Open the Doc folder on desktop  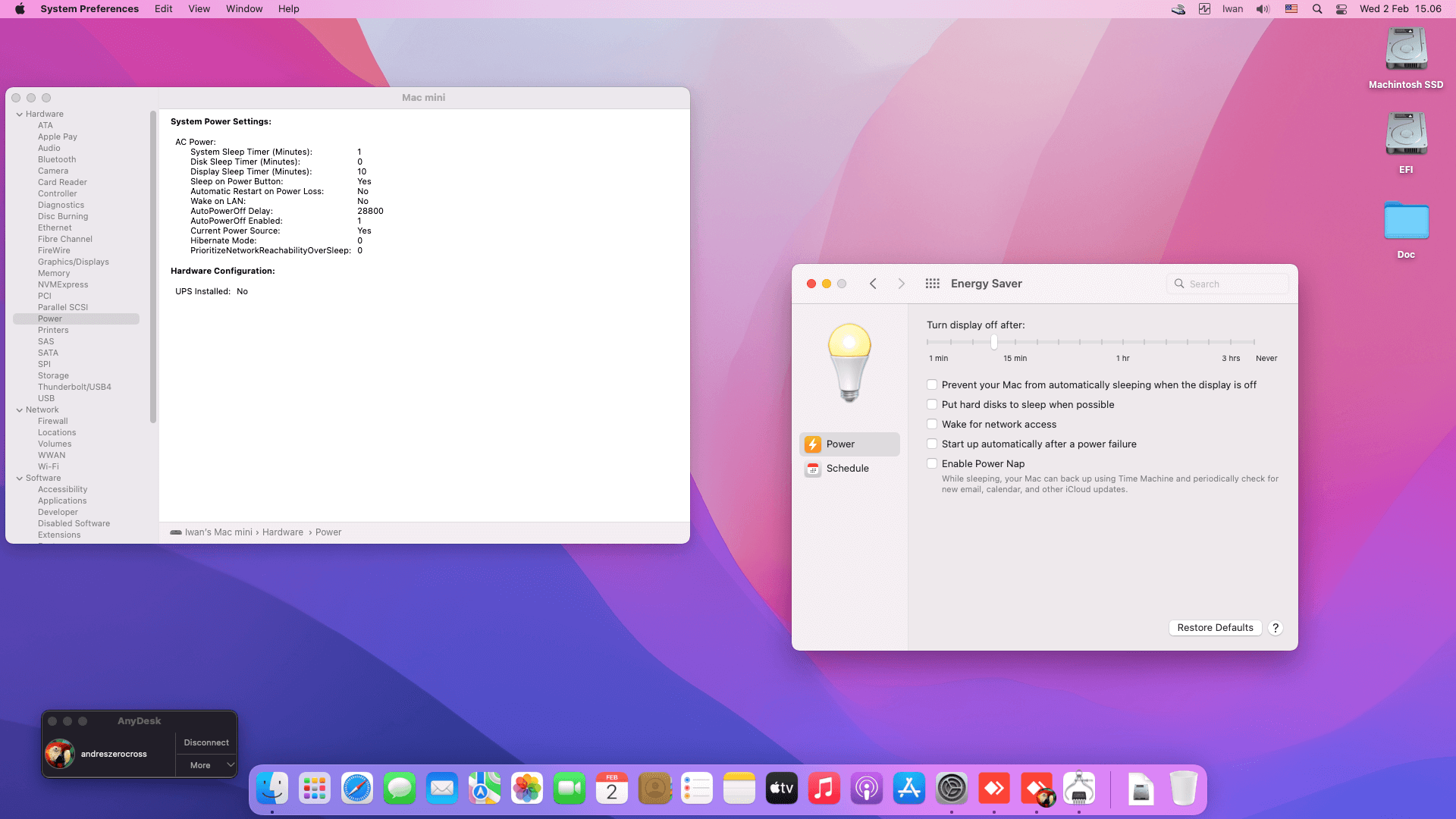1406,221
